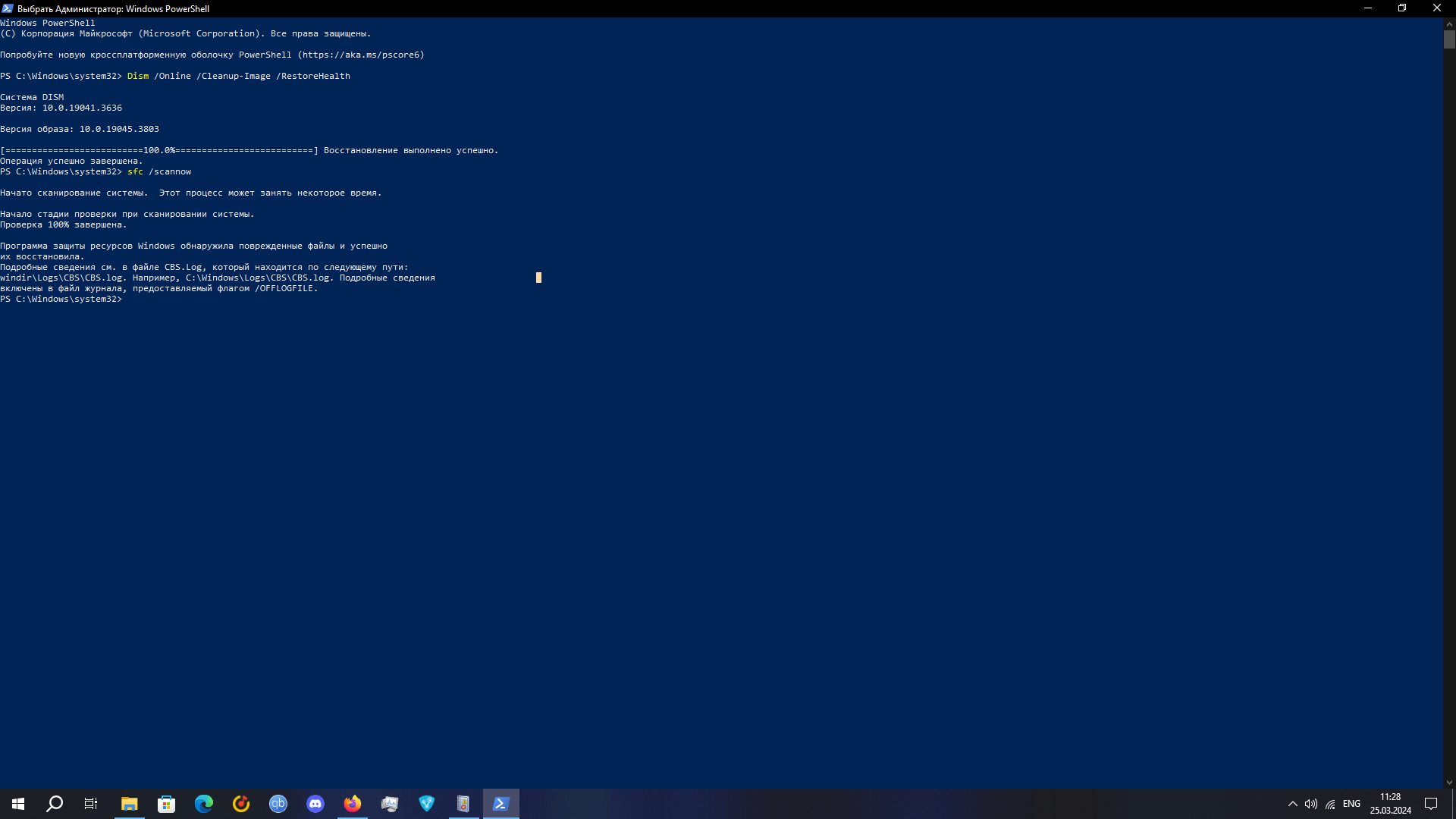Click the '/scannow' argument text
This screenshot has width=1456, height=819.
coord(170,172)
